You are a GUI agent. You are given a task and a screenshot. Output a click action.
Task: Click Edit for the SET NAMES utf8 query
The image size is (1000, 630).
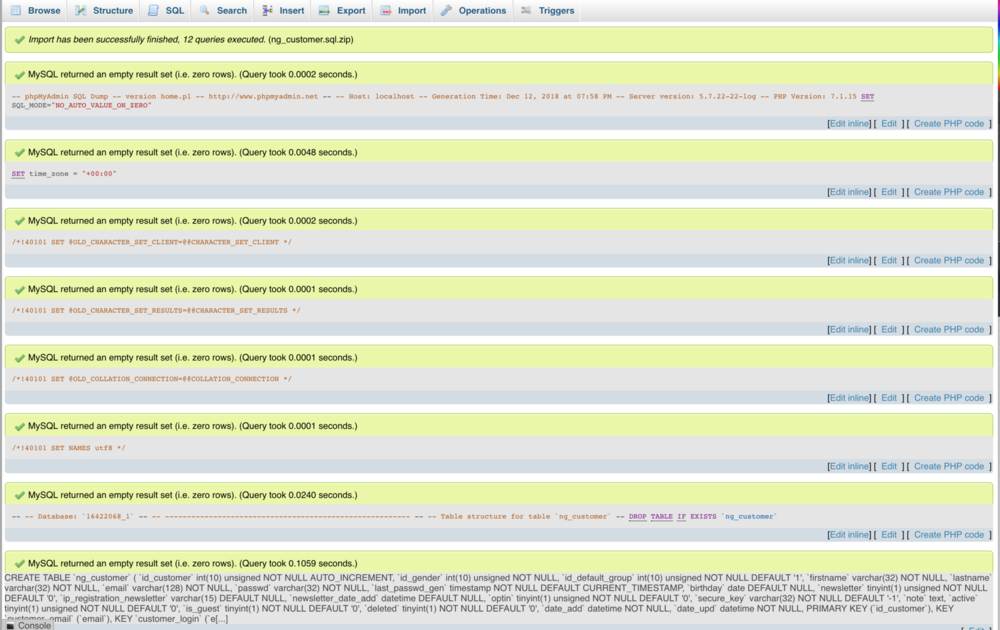(x=888, y=466)
